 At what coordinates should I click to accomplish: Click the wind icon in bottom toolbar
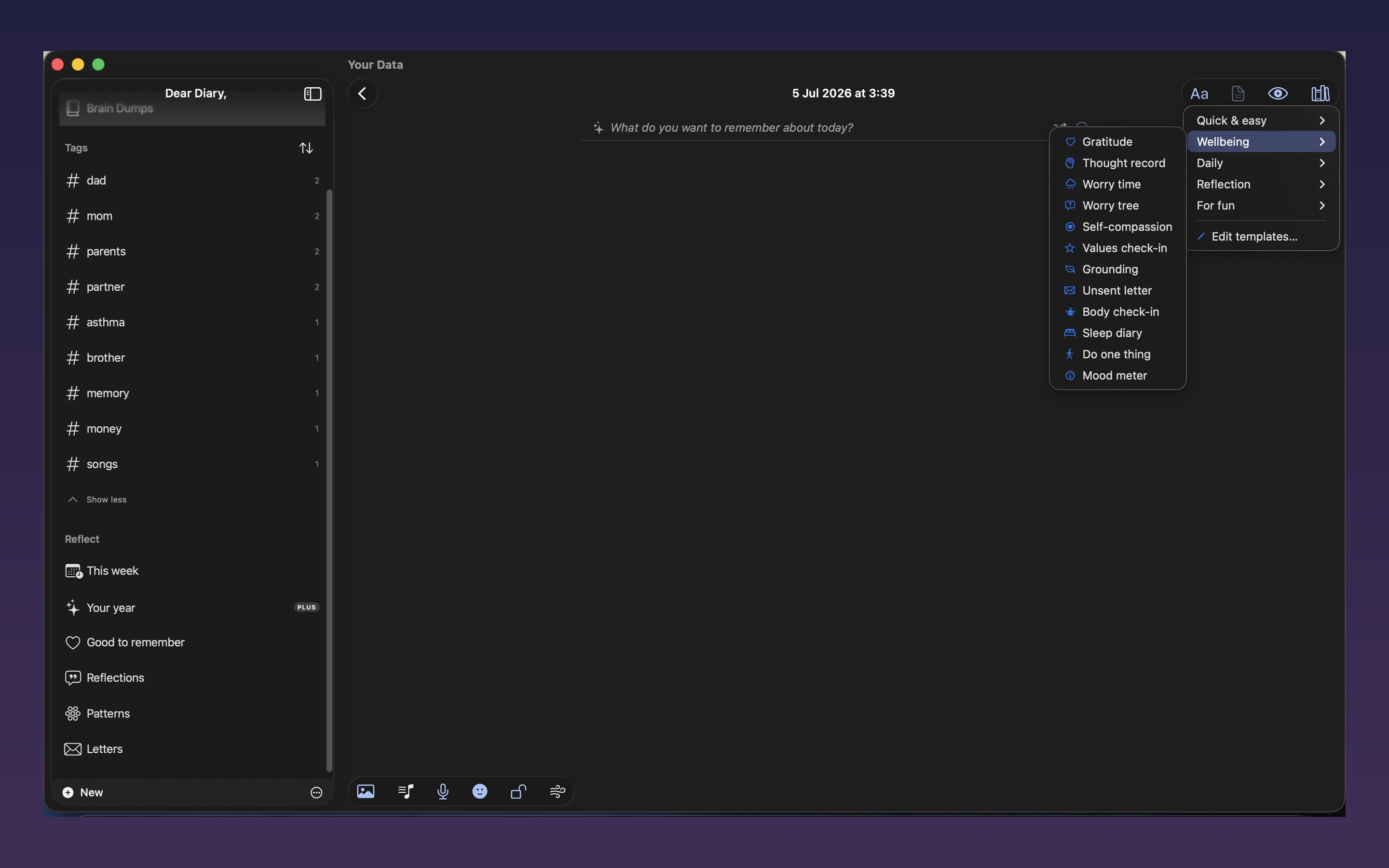(x=558, y=792)
